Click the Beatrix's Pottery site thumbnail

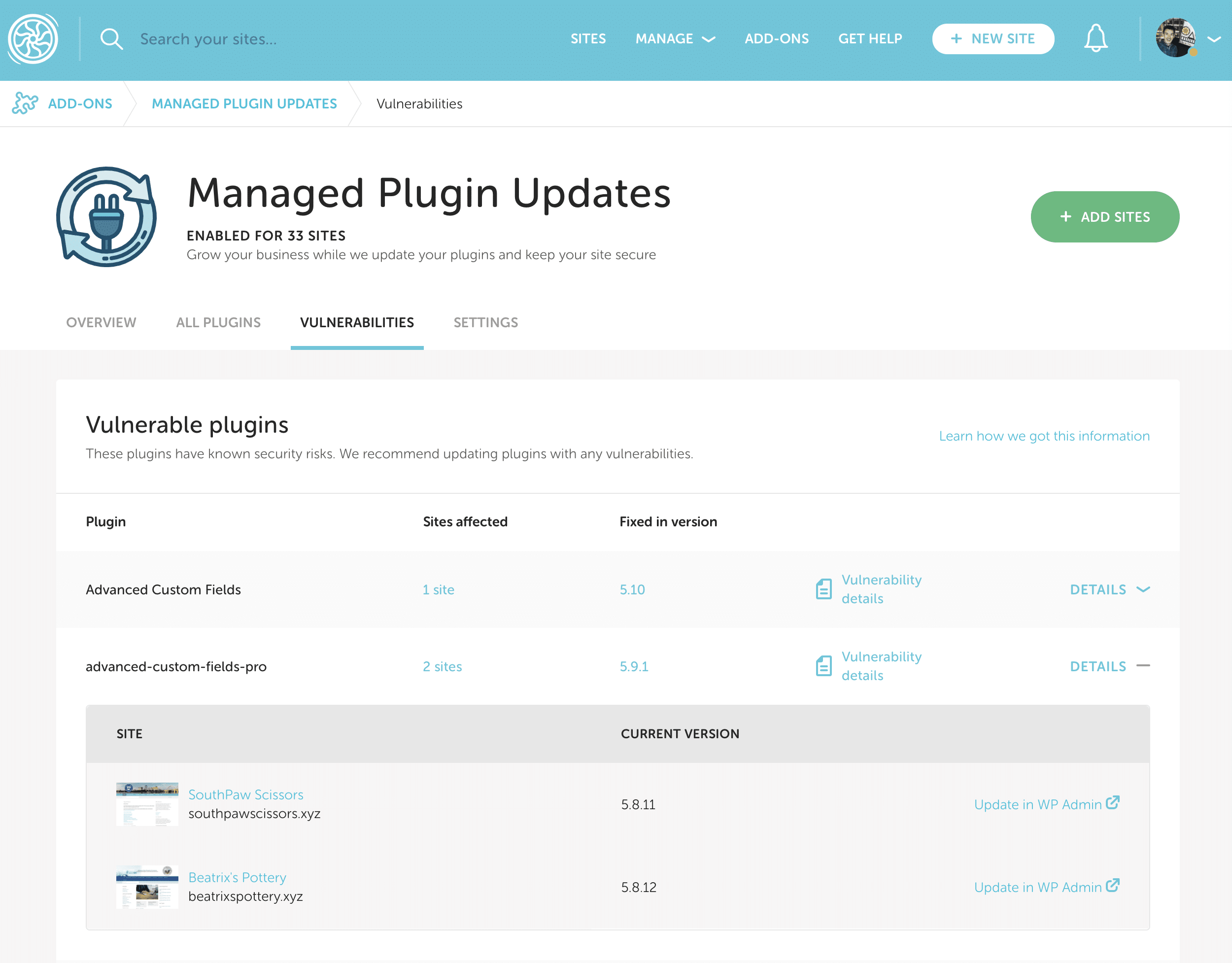(147, 887)
